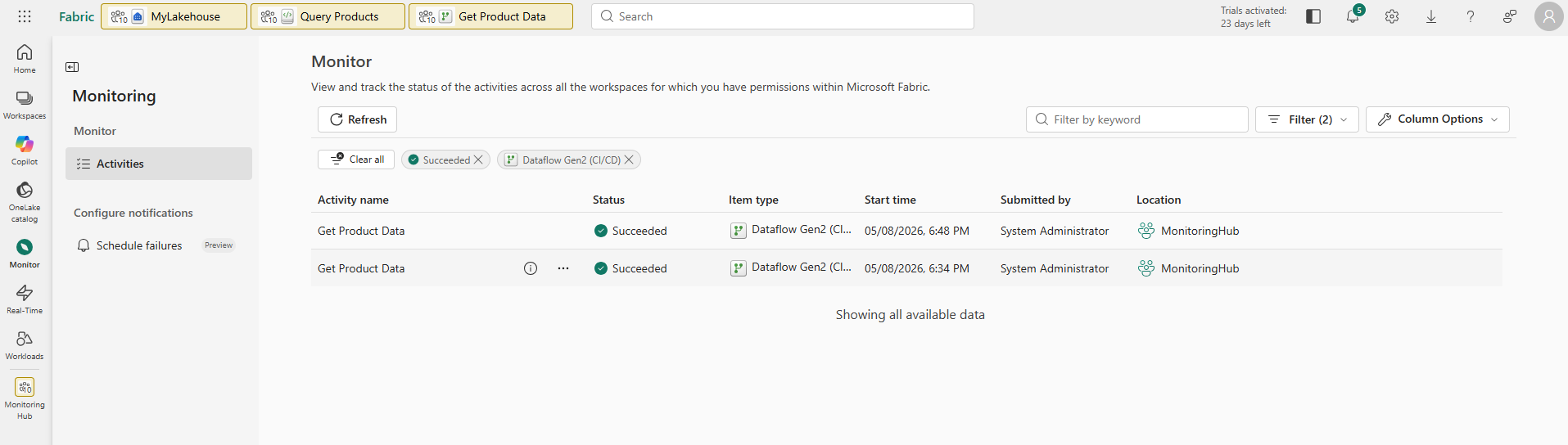Collapse the Monitoring navigation pane
This screenshot has width=1568, height=445.
[x=72, y=67]
